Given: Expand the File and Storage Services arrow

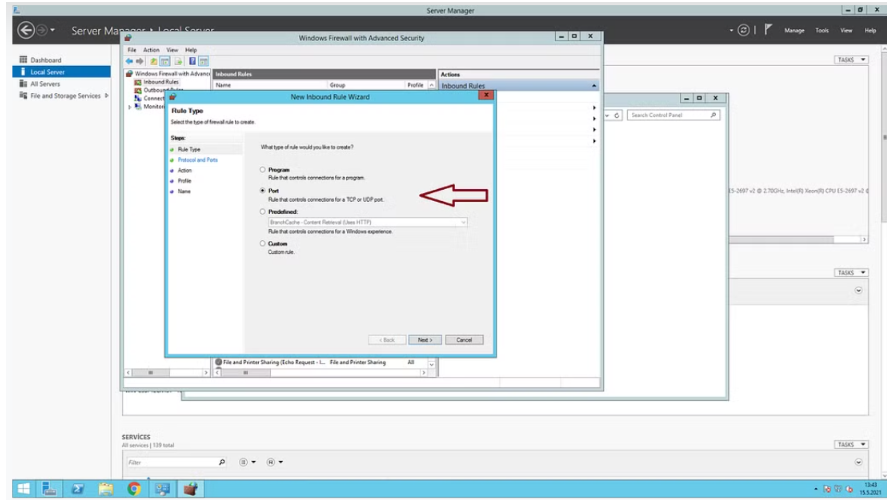Looking at the screenshot, I should coord(106,96).
